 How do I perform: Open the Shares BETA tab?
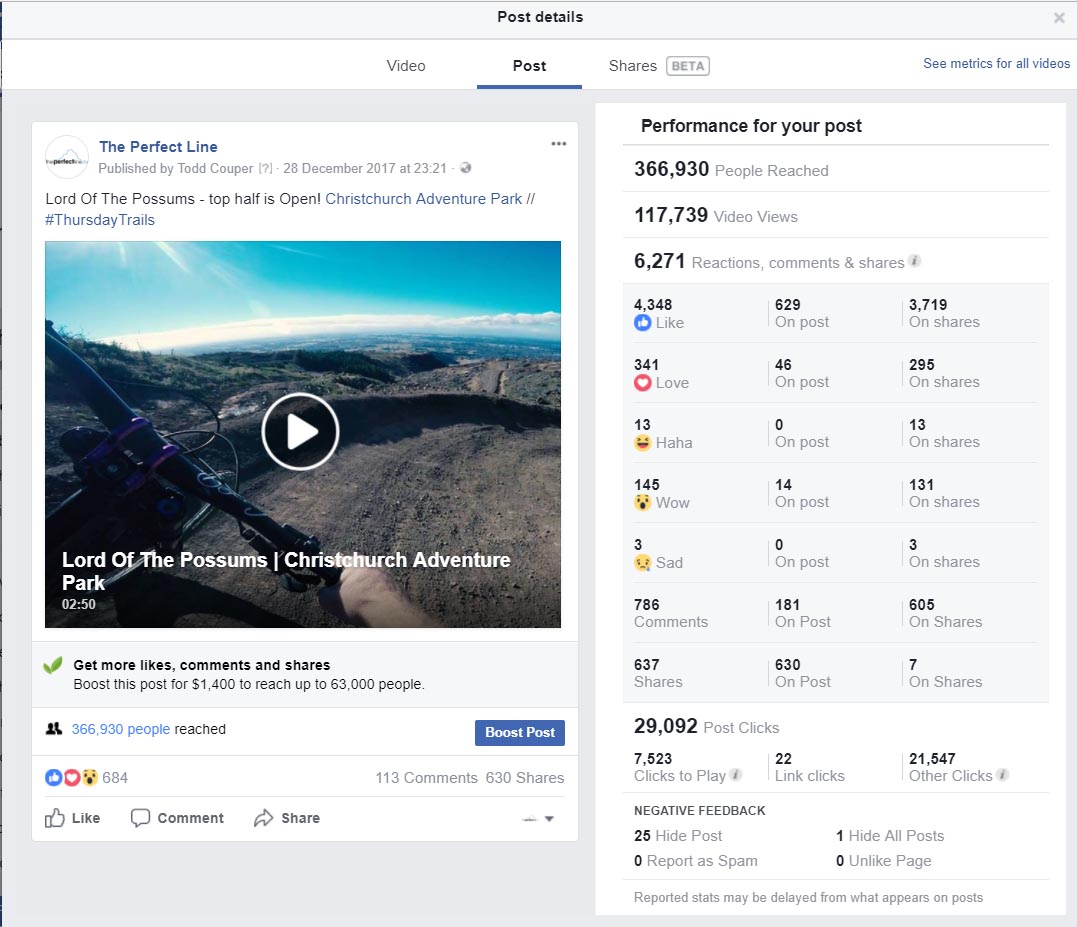(659, 66)
